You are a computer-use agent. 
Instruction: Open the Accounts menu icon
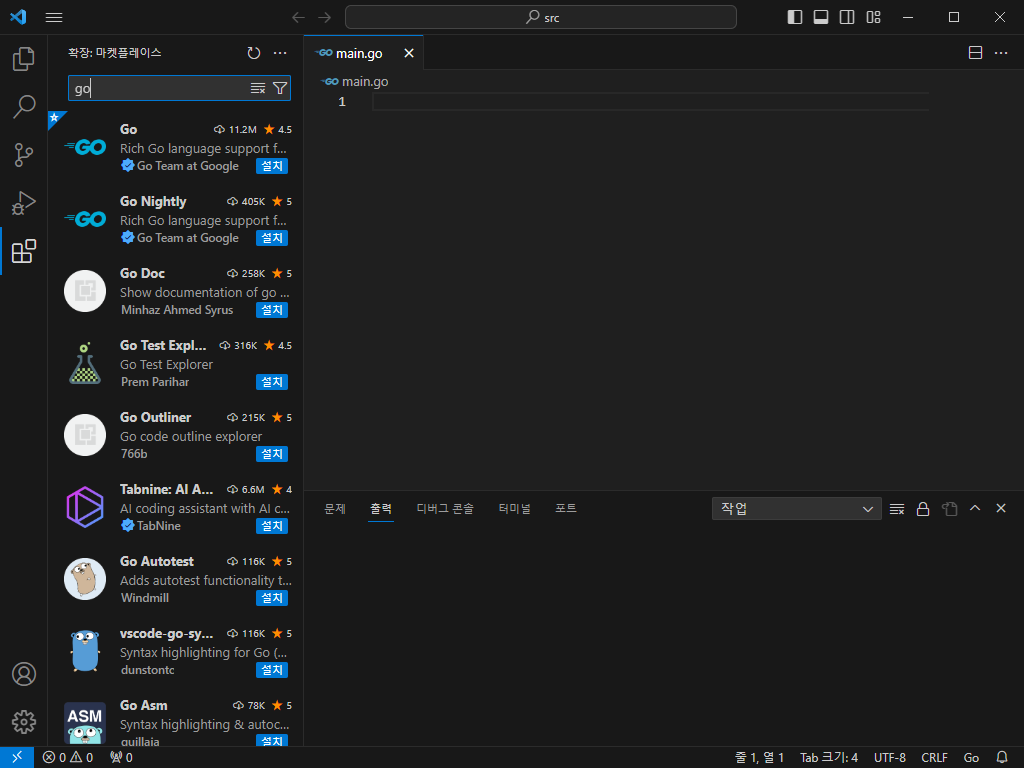click(24, 674)
